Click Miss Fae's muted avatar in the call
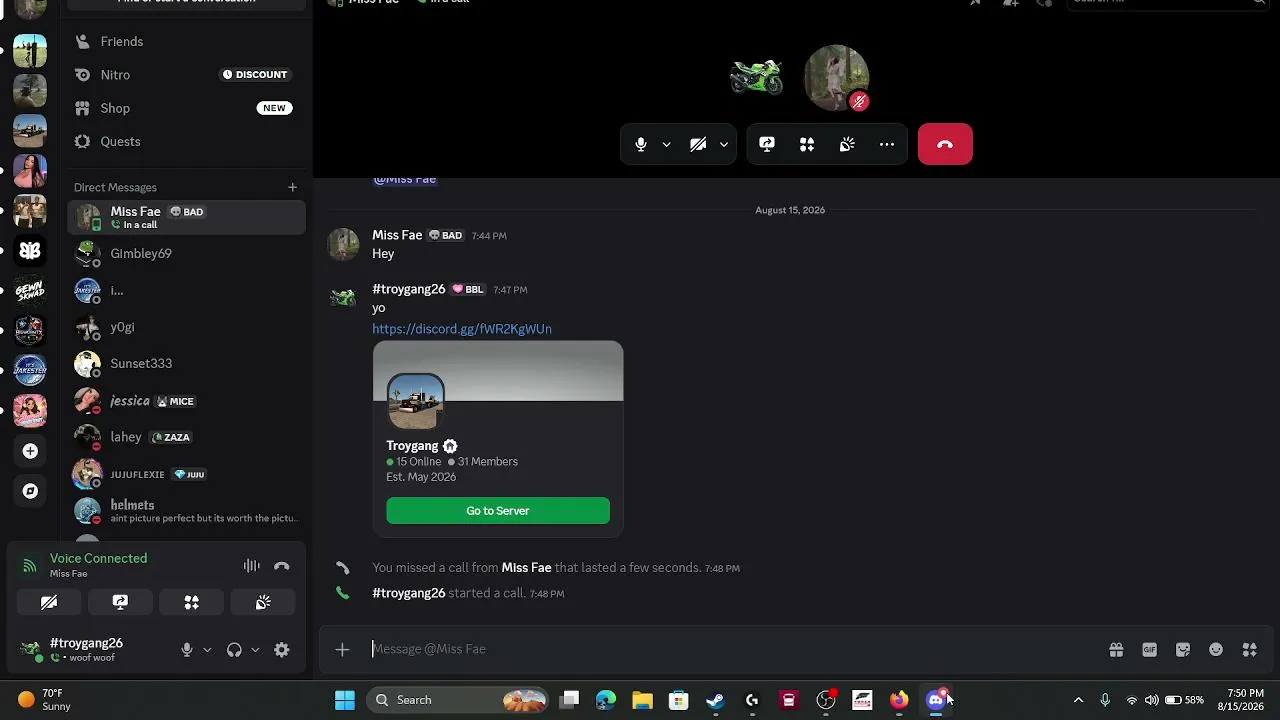Screen dimensions: 1280x720 [x=836, y=77]
